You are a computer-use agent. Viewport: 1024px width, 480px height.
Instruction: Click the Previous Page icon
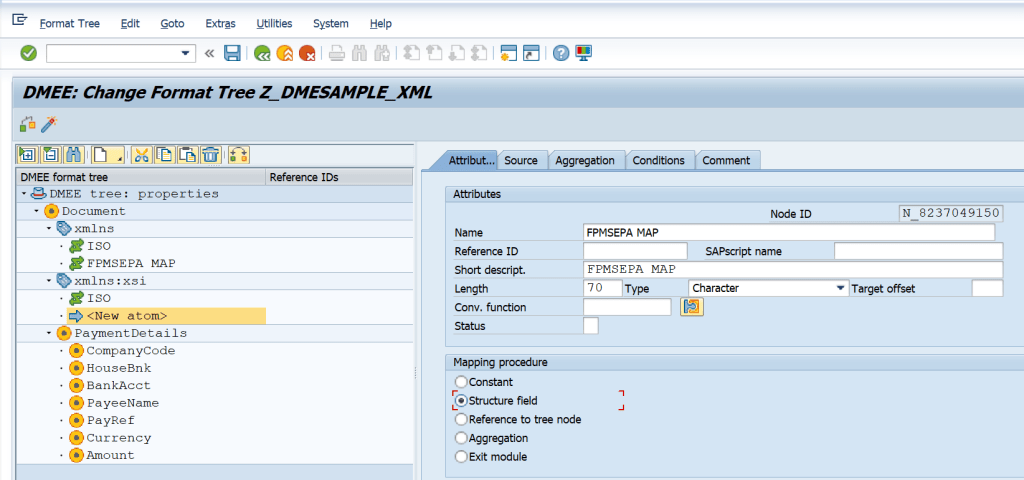click(434, 54)
